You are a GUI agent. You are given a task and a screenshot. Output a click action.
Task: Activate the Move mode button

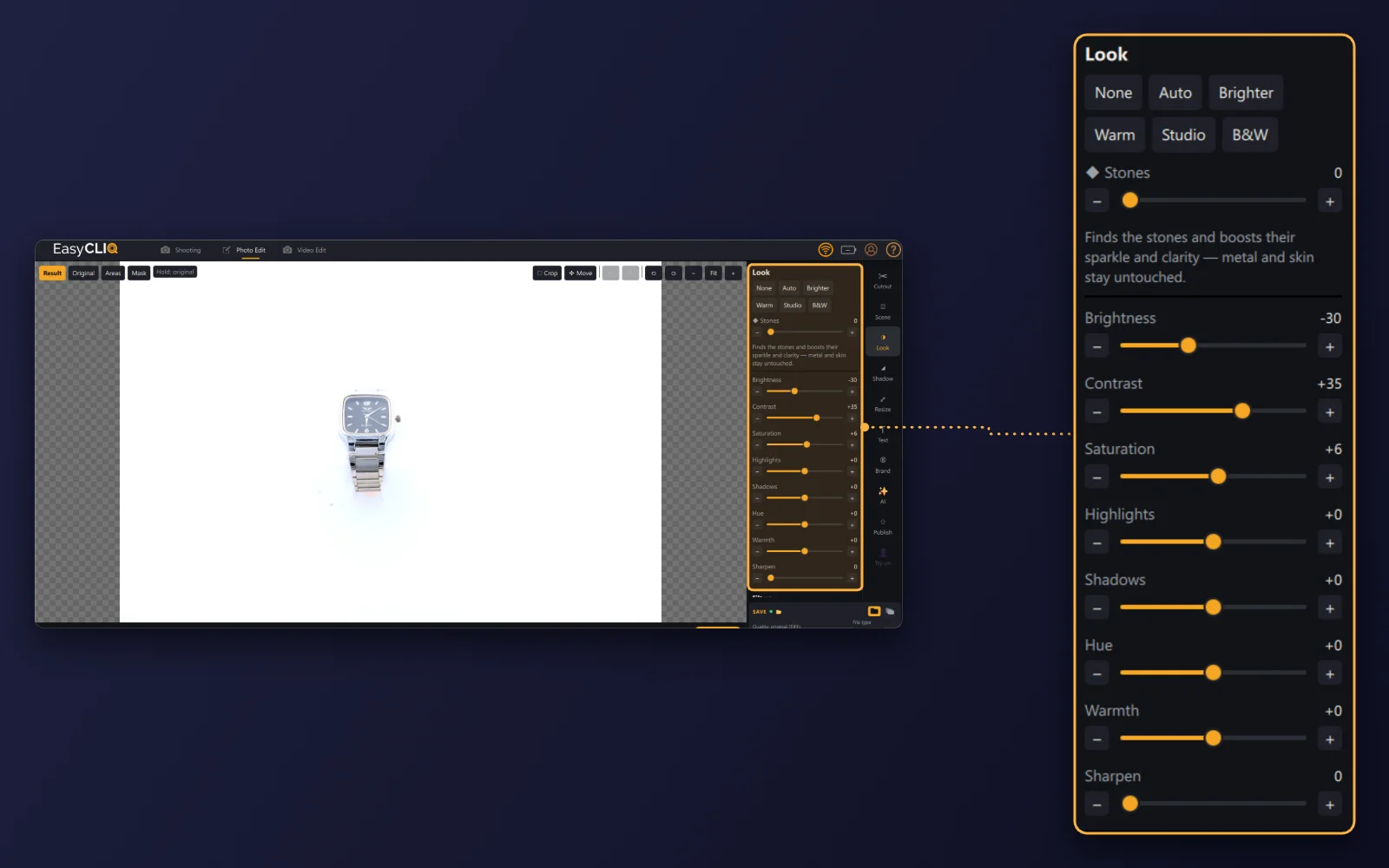[580, 273]
